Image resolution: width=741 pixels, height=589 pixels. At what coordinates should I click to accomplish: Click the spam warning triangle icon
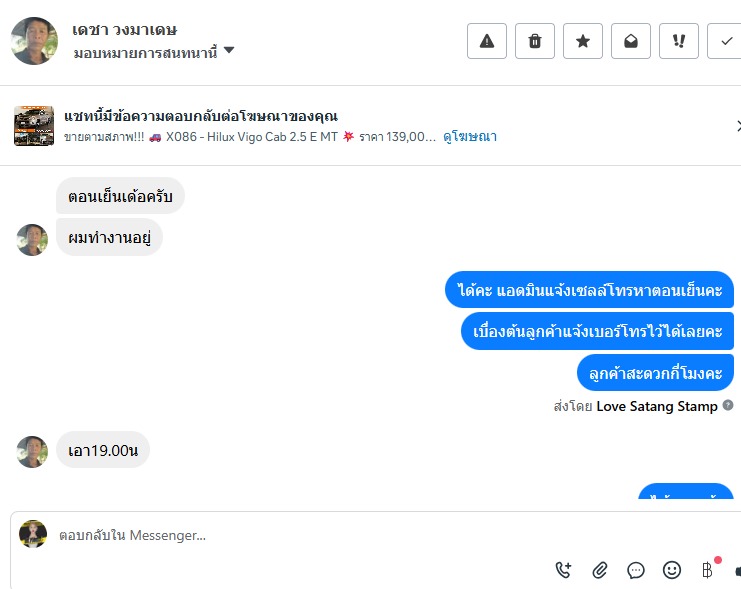point(487,41)
